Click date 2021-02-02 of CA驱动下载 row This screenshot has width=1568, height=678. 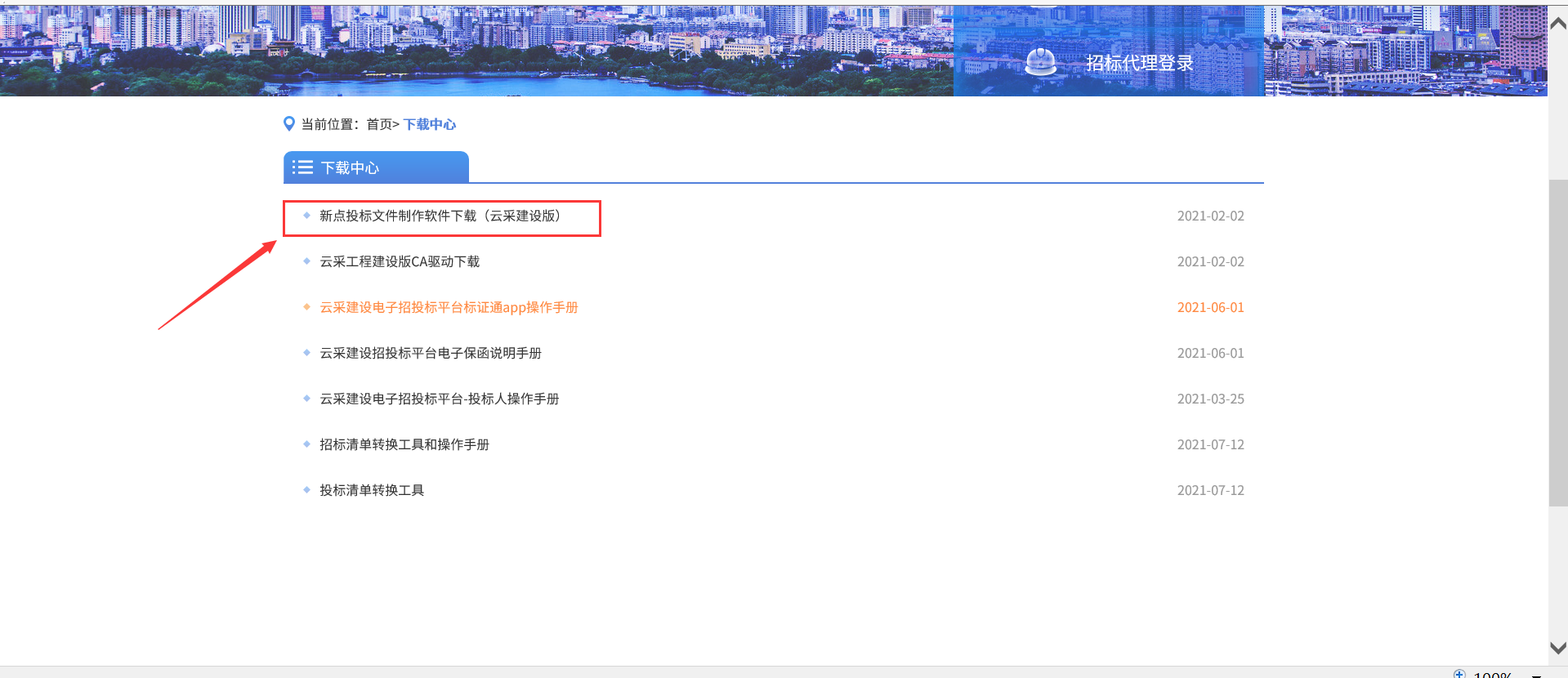[x=1210, y=261]
